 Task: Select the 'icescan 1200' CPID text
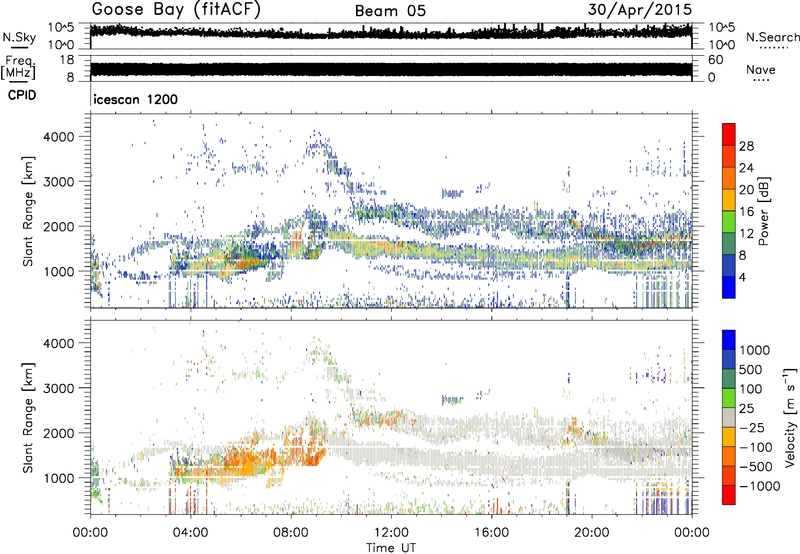click(x=136, y=99)
